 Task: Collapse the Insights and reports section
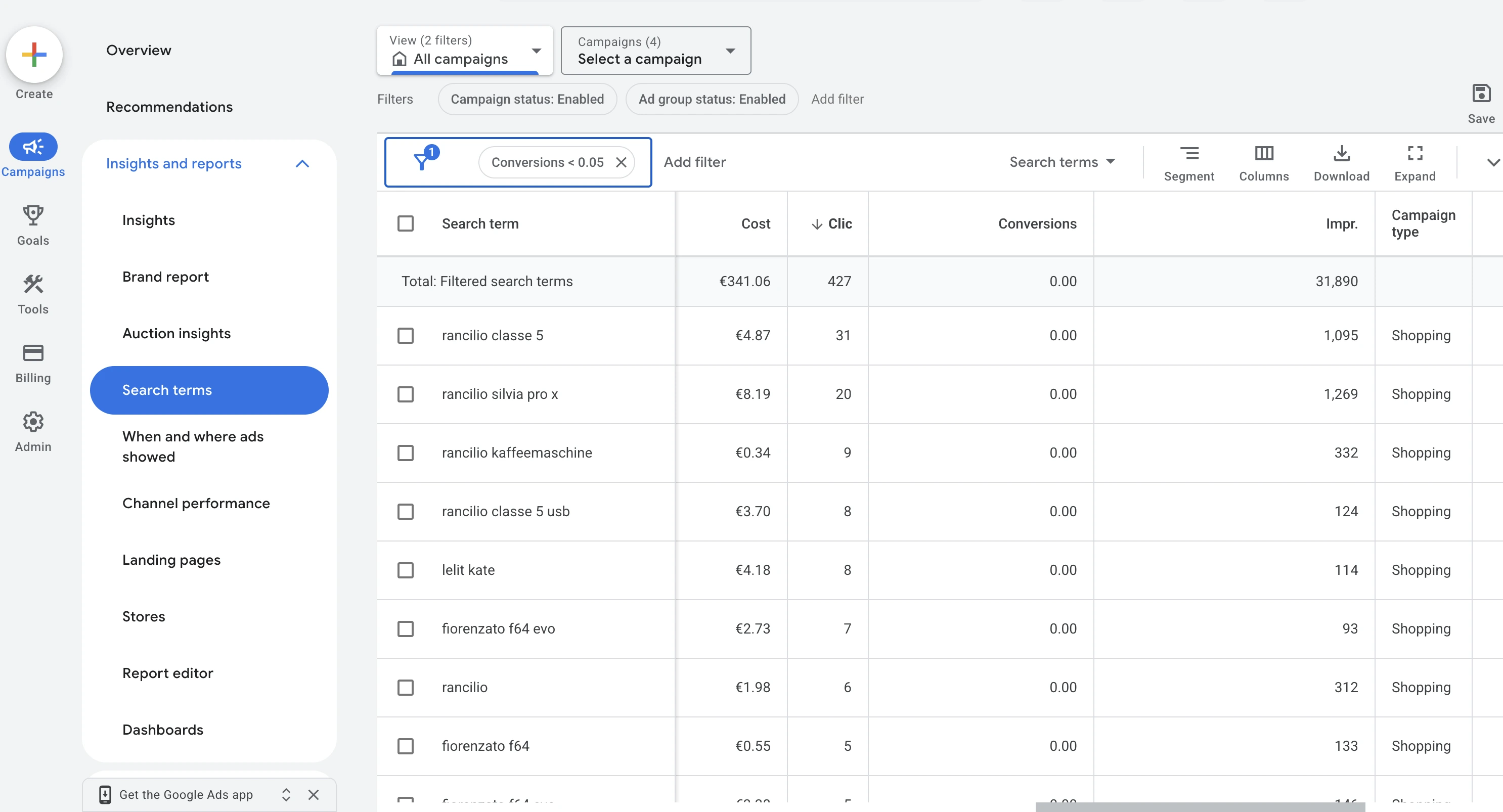click(x=302, y=164)
